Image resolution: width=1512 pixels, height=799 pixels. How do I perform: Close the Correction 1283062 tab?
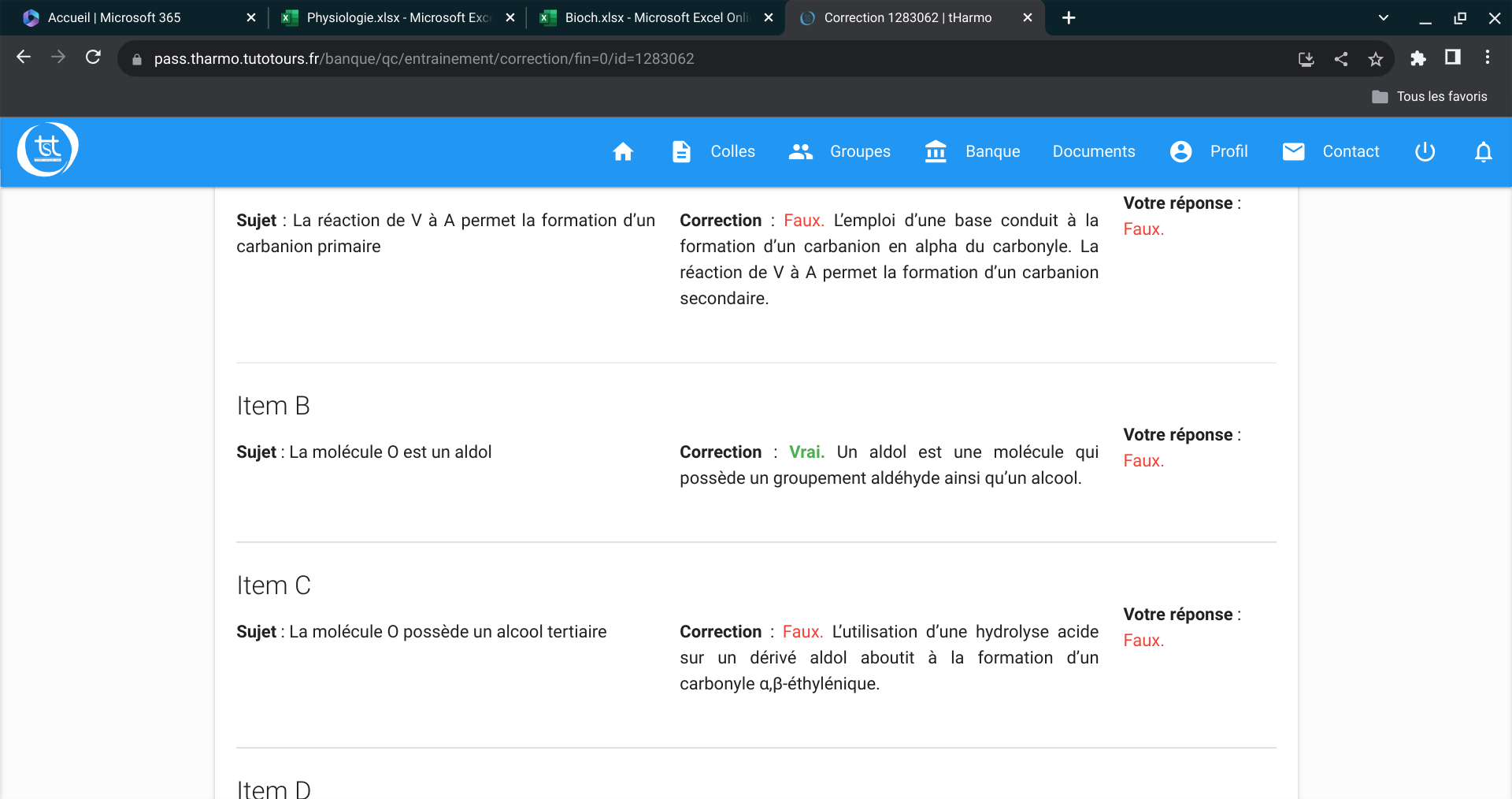(1028, 17)
